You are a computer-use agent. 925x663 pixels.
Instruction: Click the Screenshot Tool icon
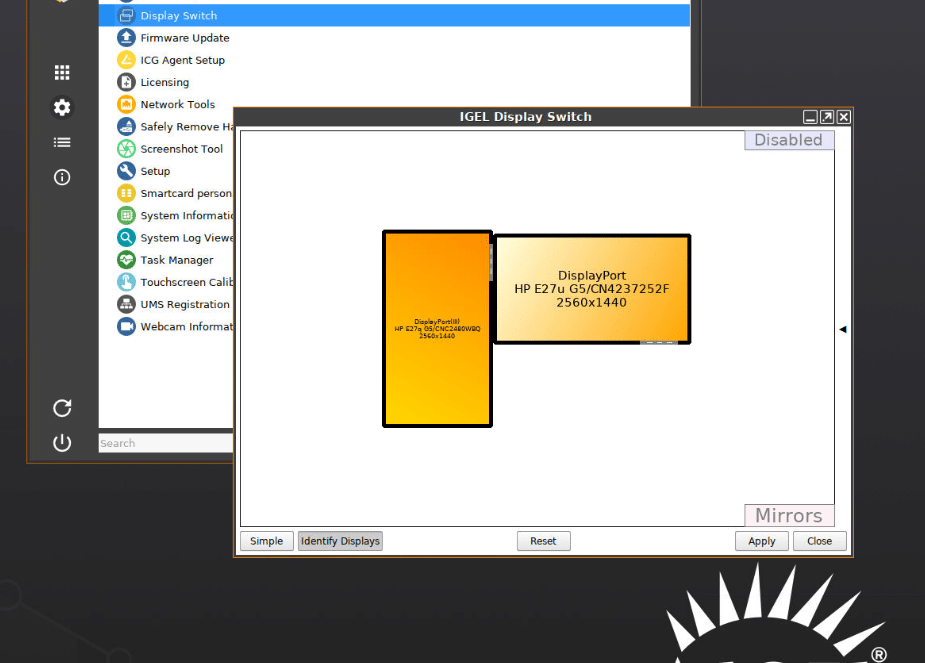click(126, 149)
